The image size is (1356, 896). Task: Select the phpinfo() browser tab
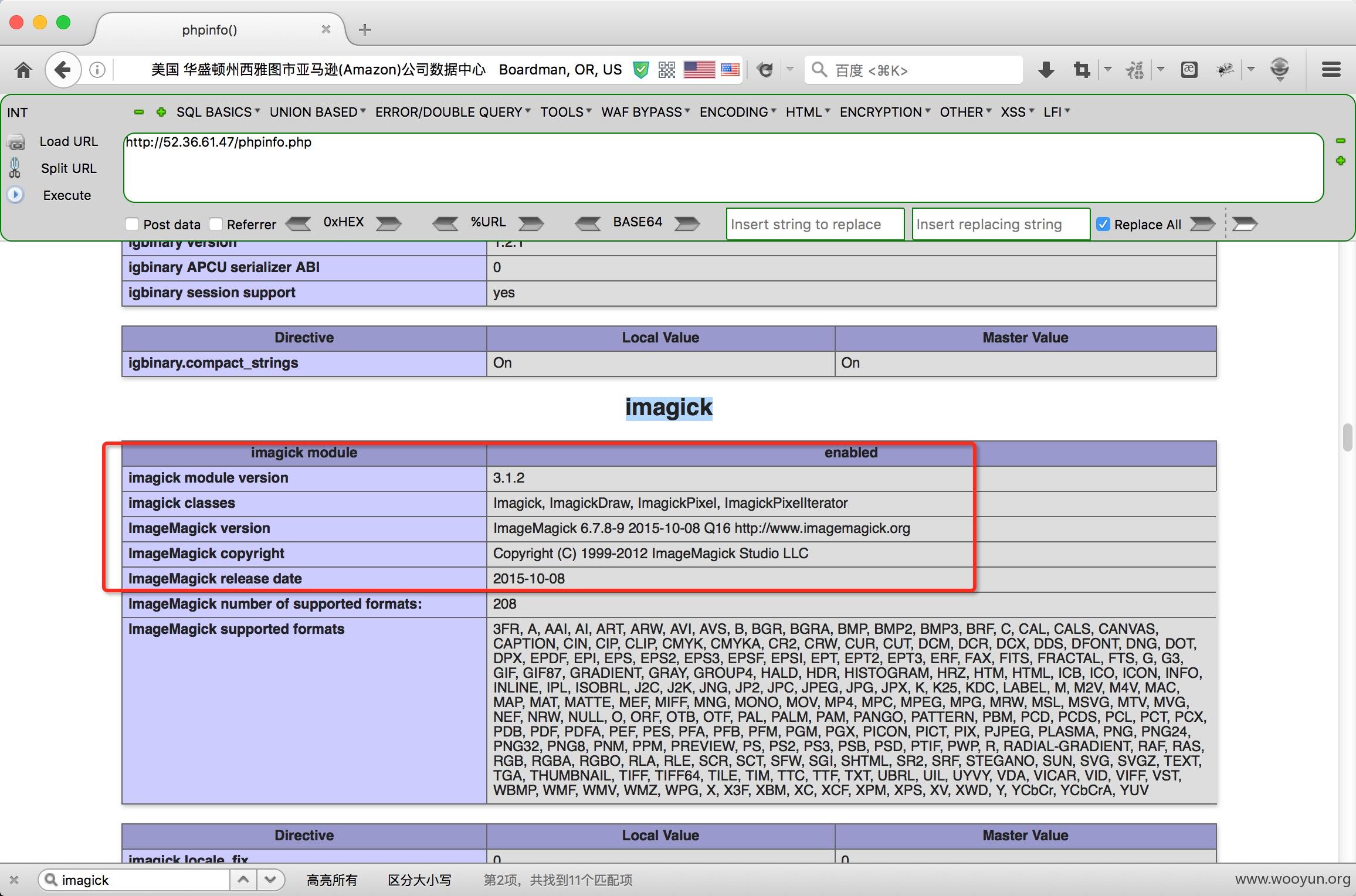coord(209,30)
